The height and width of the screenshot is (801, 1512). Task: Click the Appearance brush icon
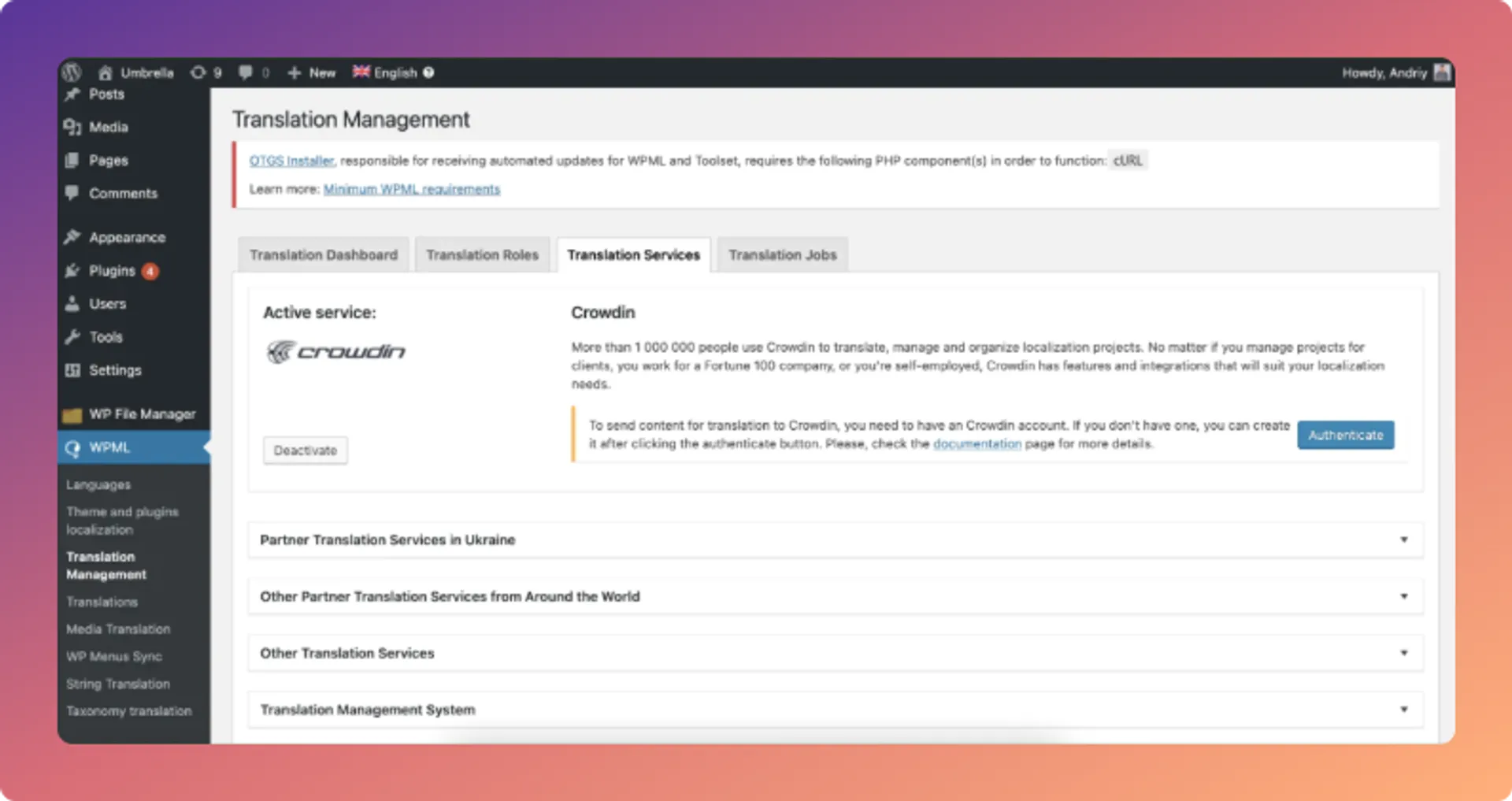pos(72,237)
